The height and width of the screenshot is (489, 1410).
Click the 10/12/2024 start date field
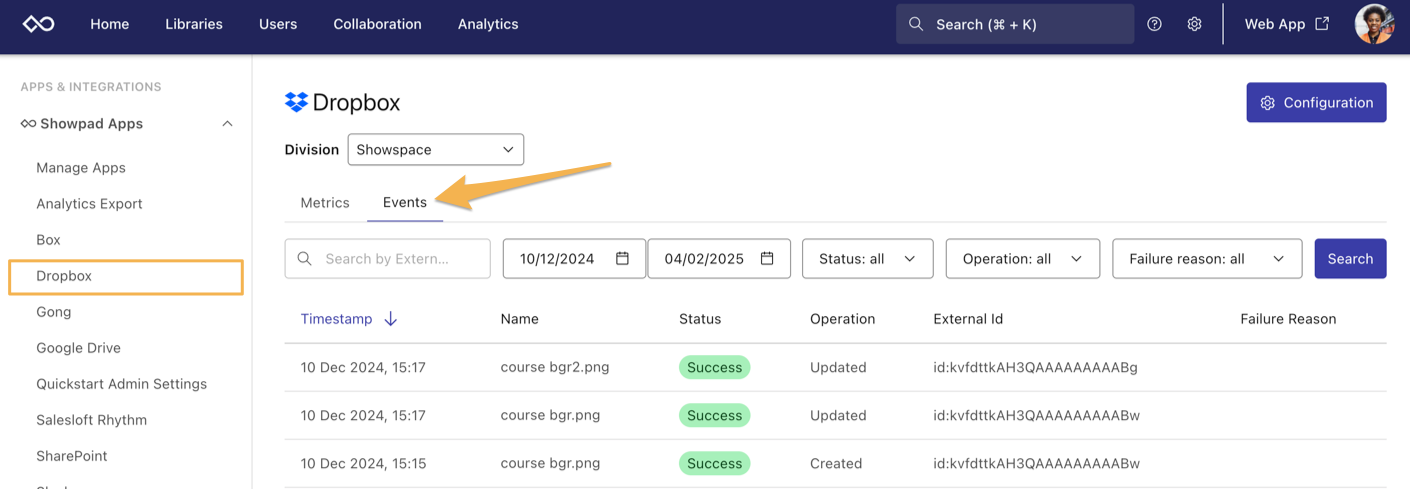(x=574, y=258)
